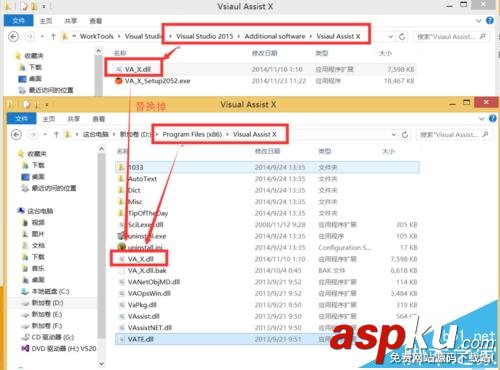The height and width of the screenshot is (370, 500).
Task: Open blue file tab in Vsiaul Assist X window
Action: [18, 21]
